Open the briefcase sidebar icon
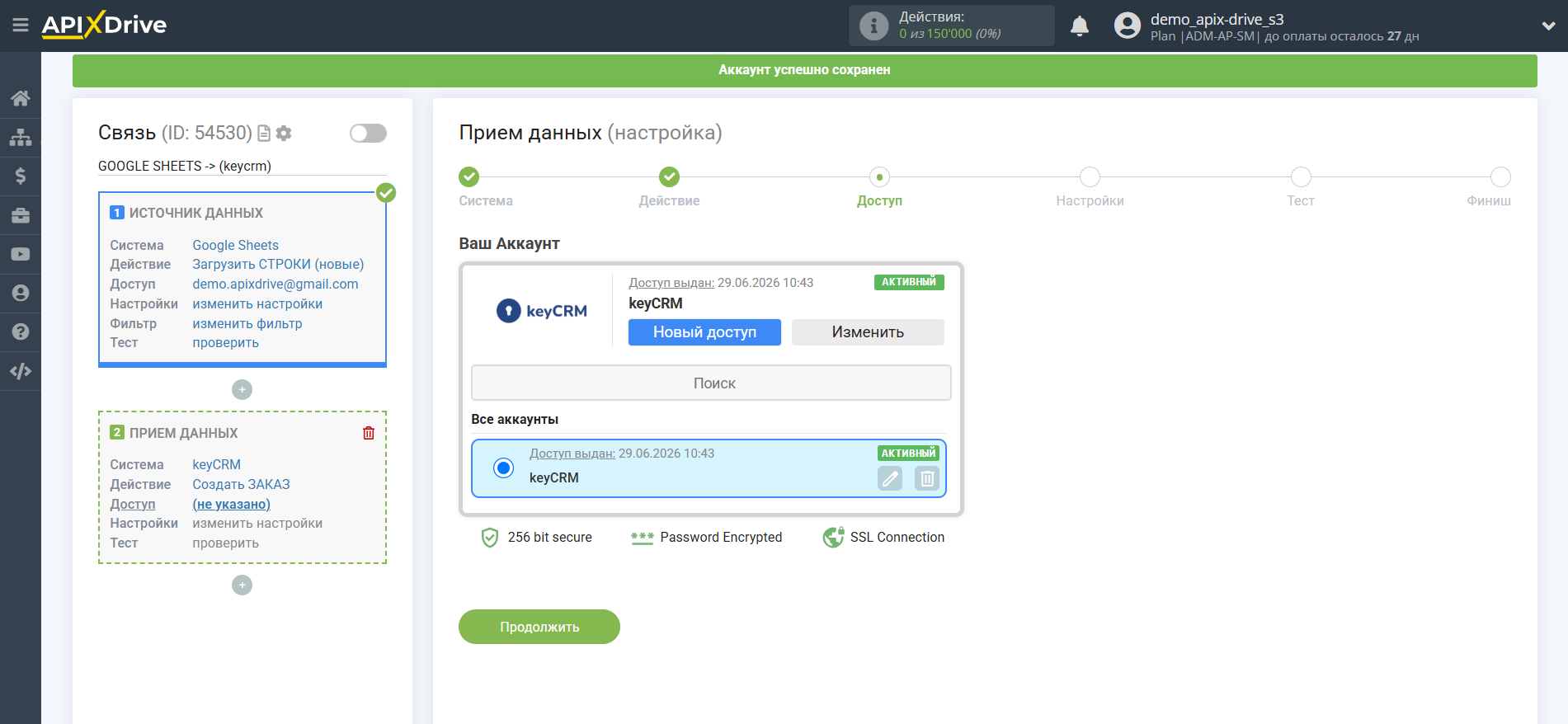Screen dimensions: 1568x724 (21, 215)
